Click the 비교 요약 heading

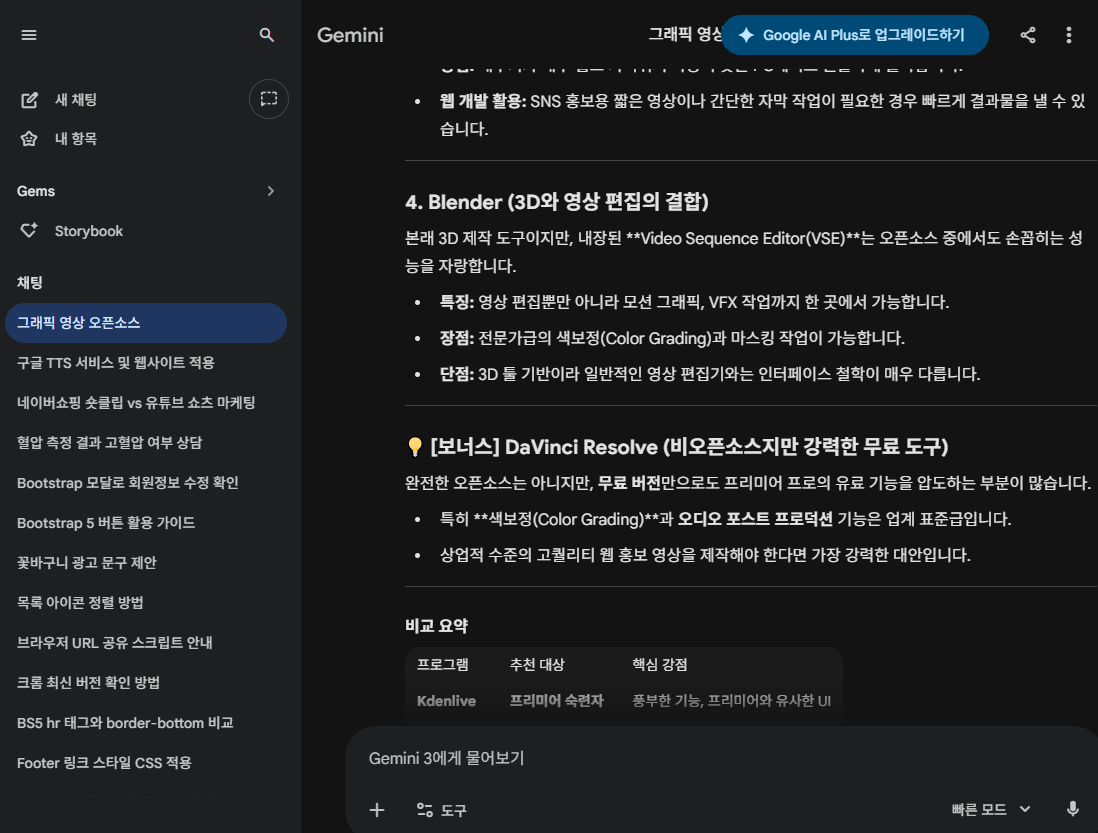pyautogui.click(x=436, y=626)
